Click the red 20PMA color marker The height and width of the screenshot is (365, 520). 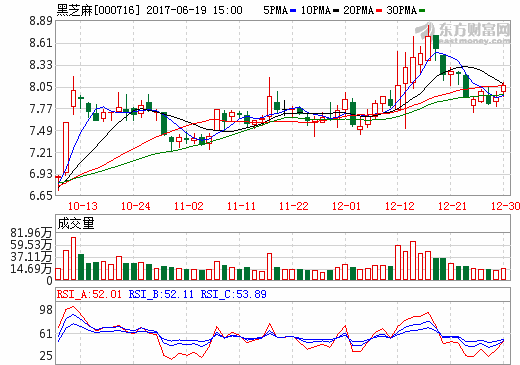click(379, 11)
